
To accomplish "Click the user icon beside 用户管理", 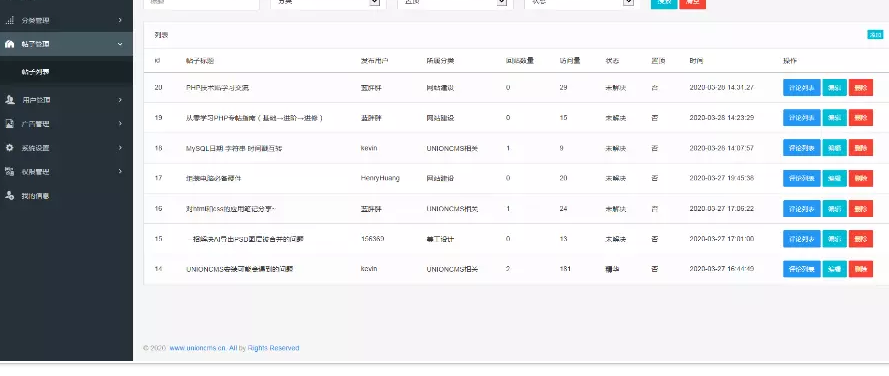I will (10, 100).
